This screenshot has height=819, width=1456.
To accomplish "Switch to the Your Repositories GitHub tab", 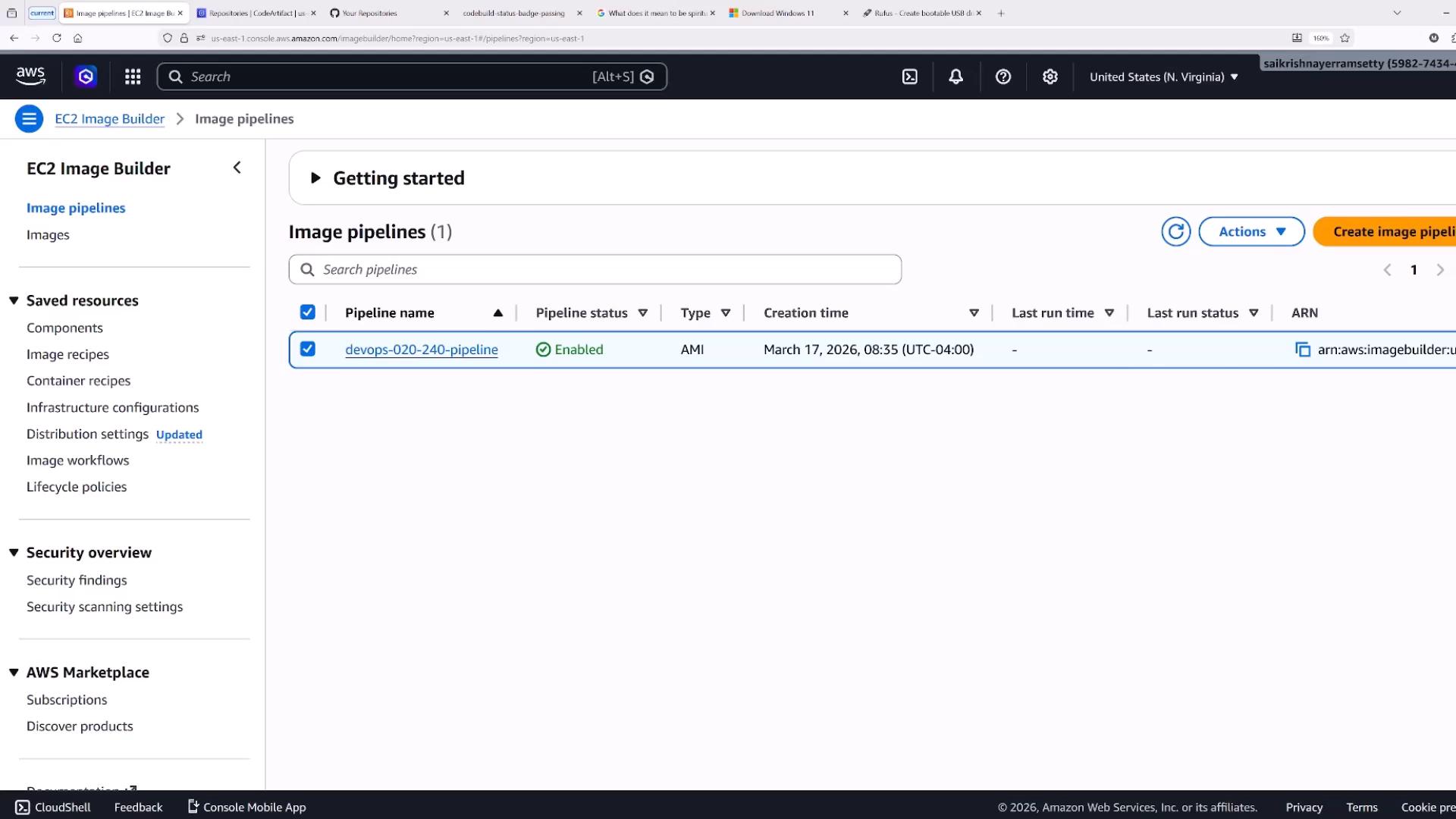I will point(387,13).
